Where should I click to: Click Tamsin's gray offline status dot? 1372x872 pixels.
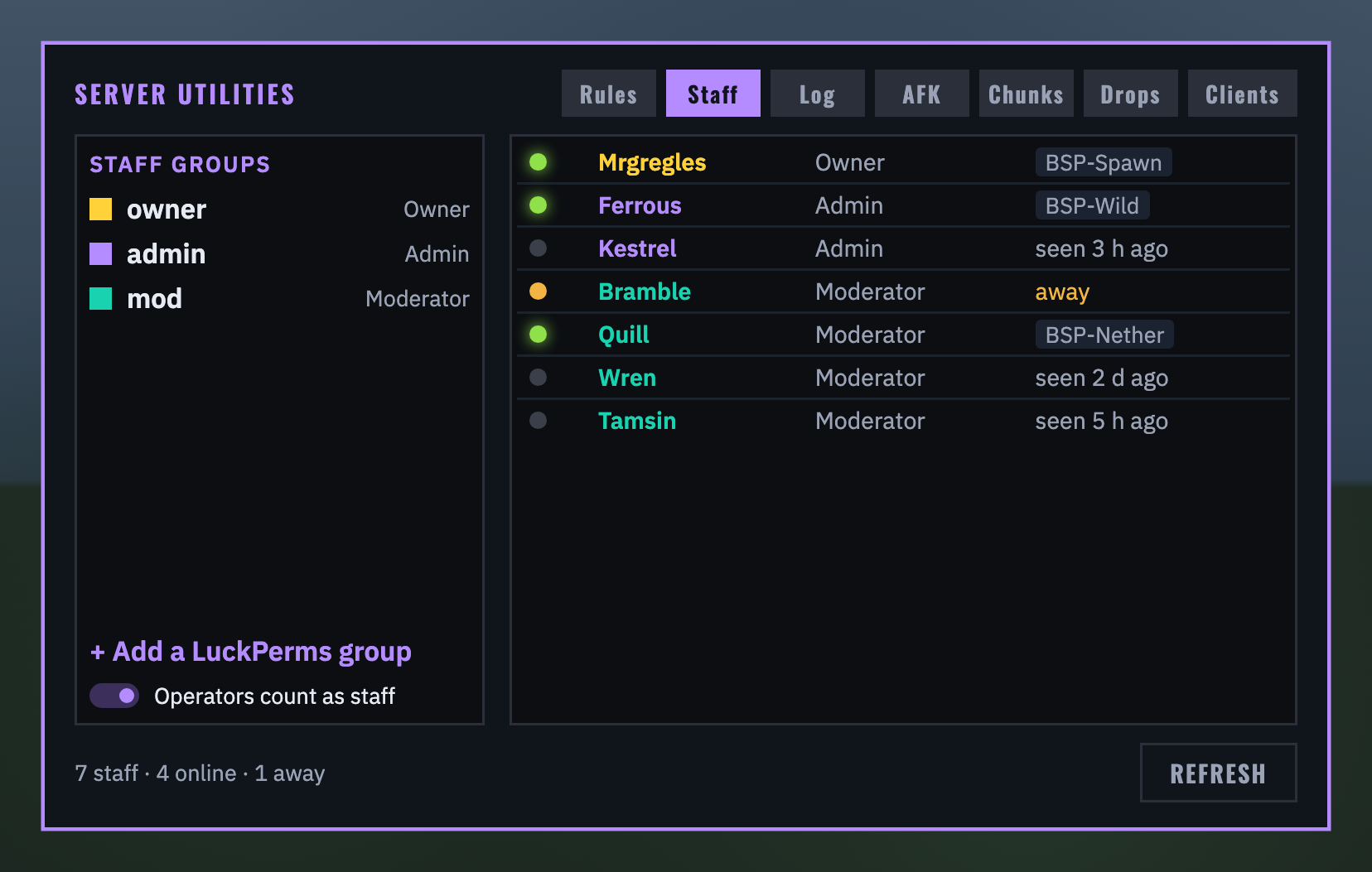538,420
